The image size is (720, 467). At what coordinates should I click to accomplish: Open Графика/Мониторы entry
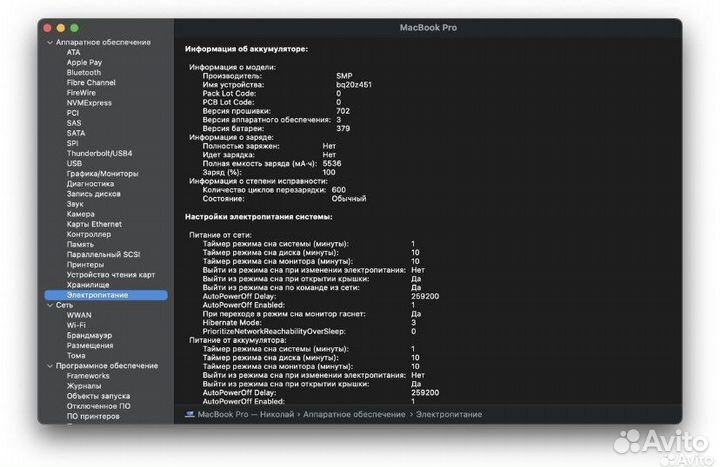pyautogui.click(x=102, y=174)
